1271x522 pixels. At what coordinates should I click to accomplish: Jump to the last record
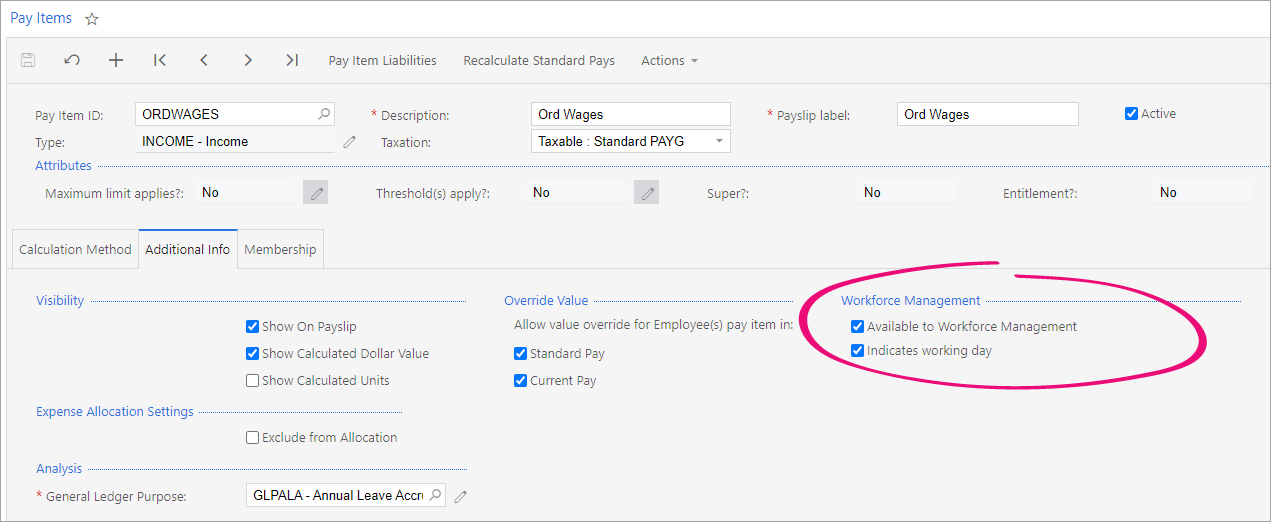pos(292,61)
